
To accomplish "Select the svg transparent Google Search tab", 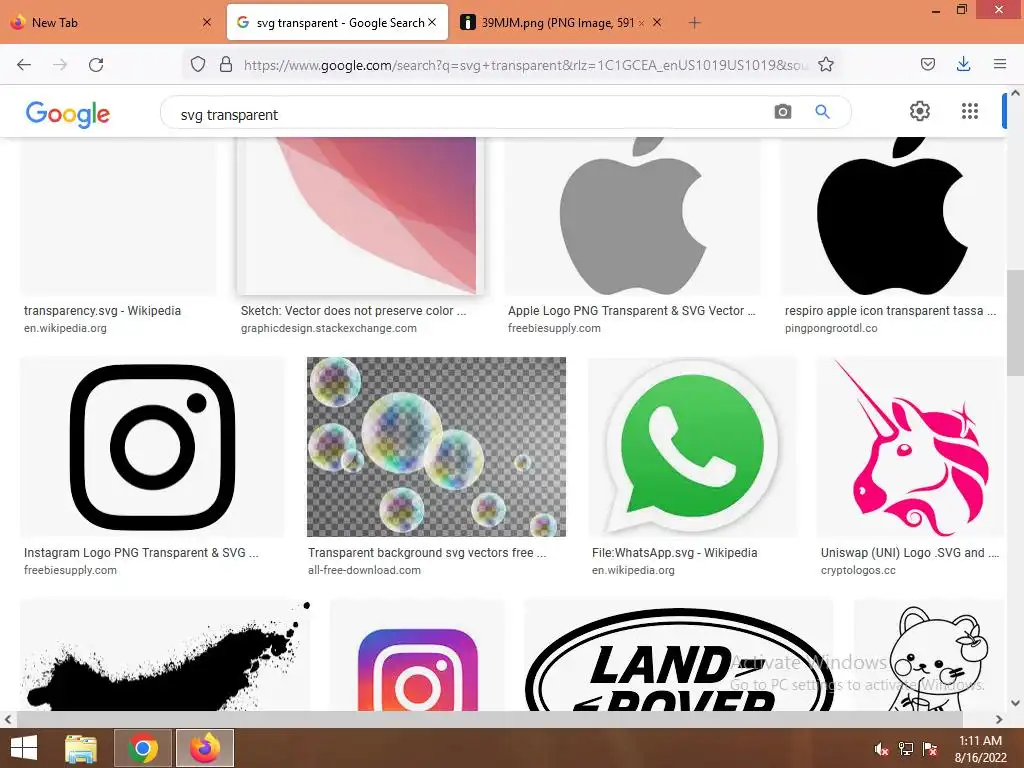I will click(x=337, y=23).
